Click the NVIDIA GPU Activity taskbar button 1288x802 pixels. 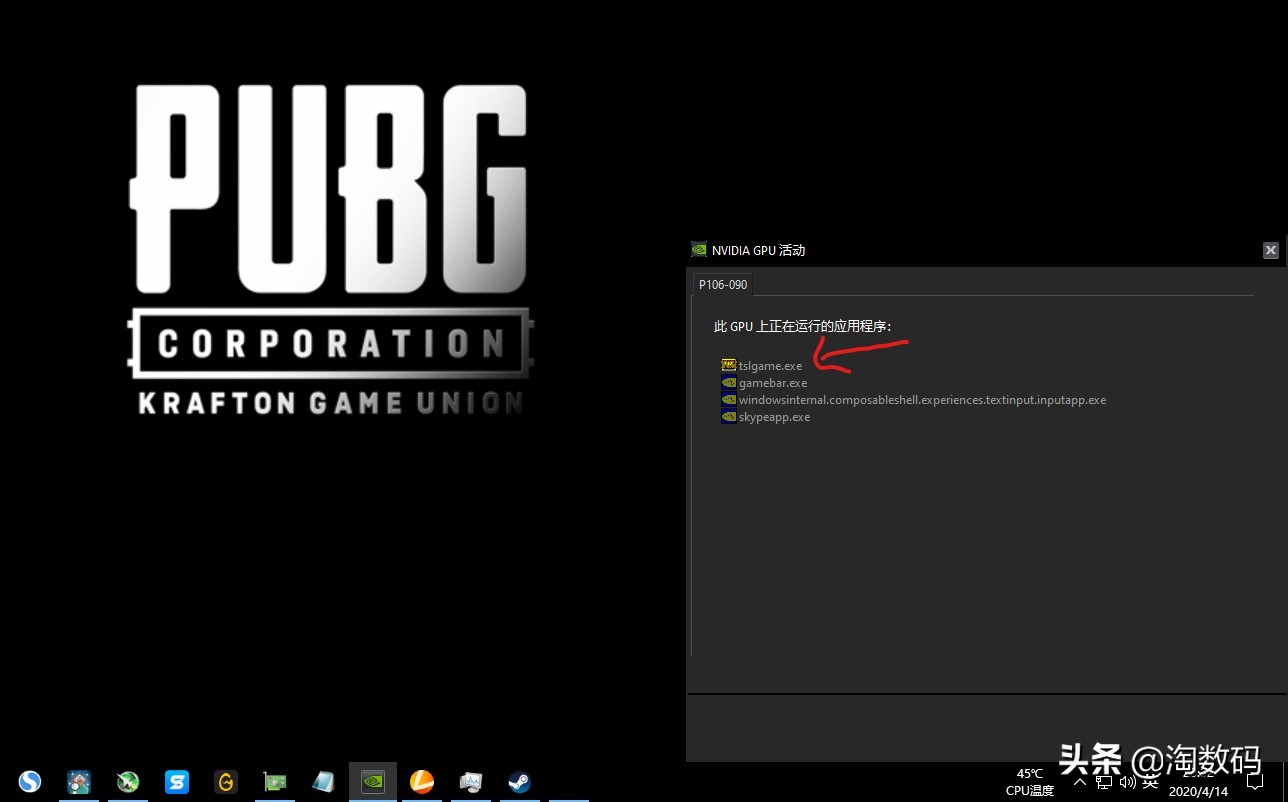tap(373, 781)
